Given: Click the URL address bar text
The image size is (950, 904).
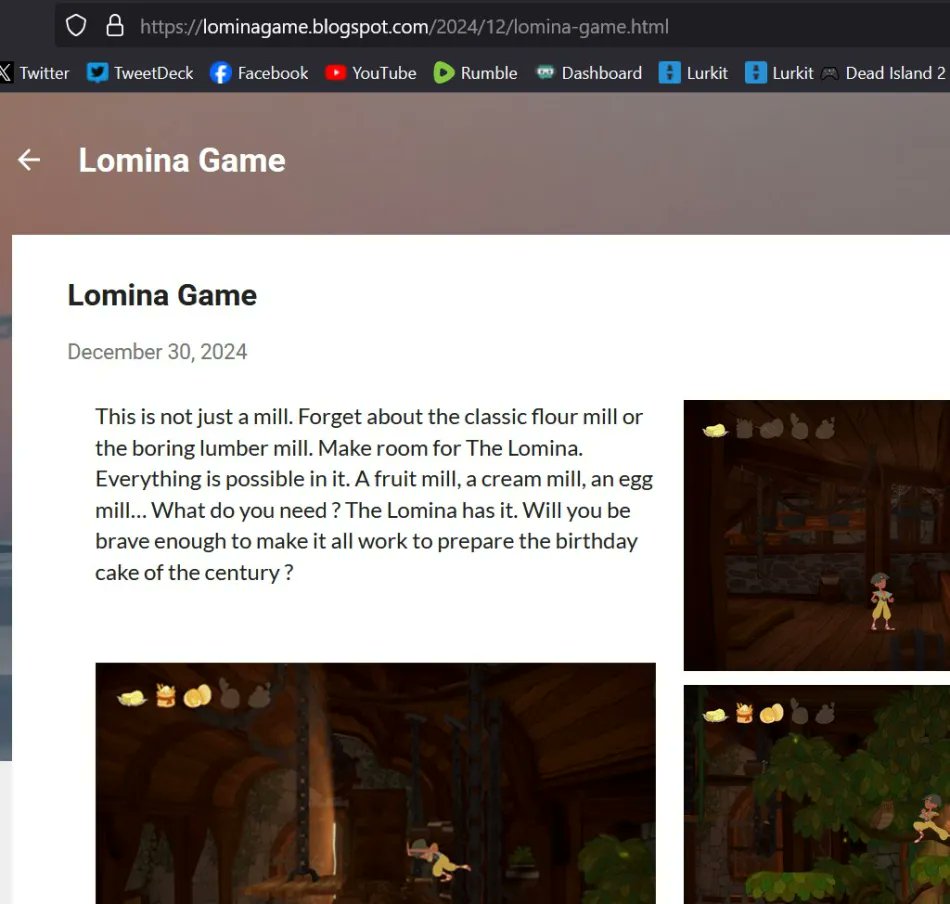Looking at the screenshot, I should (404, 27).
